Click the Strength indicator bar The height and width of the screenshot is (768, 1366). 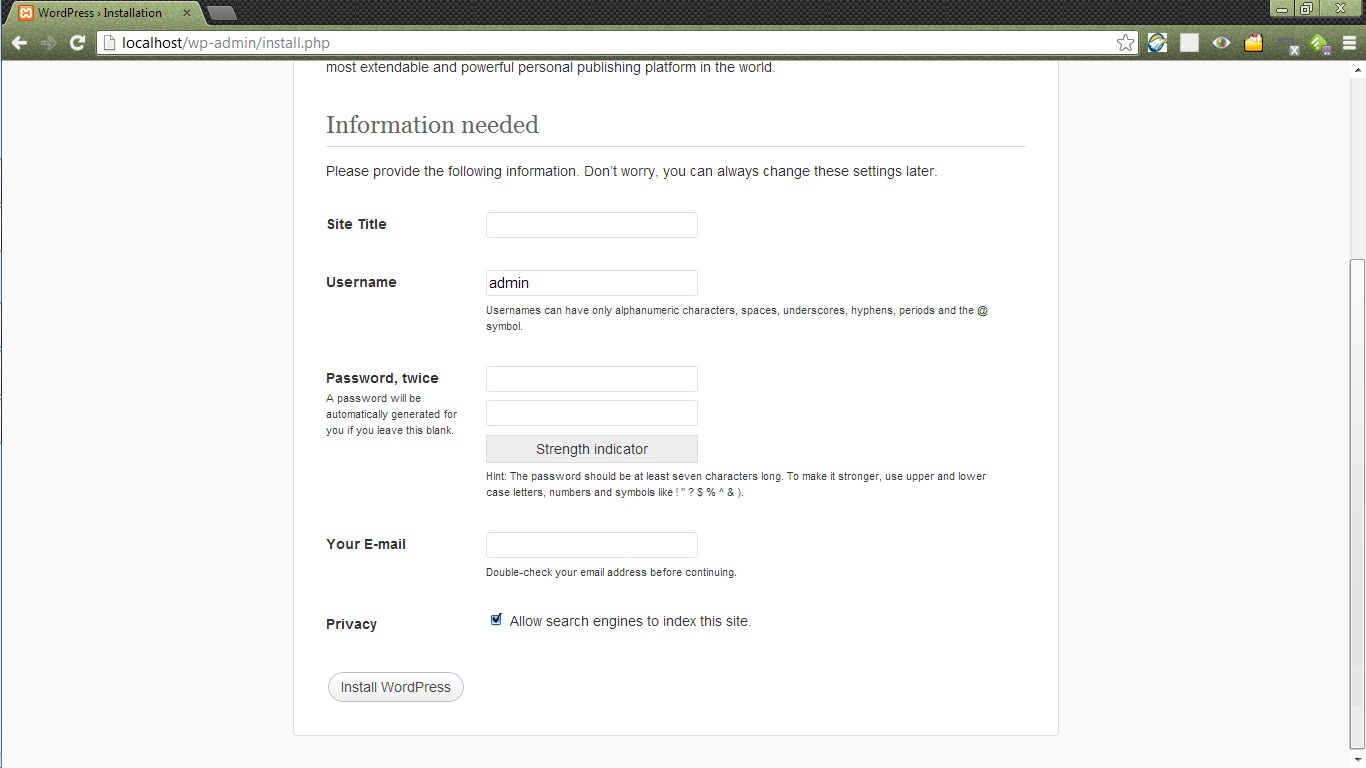[x=591, y=449]
